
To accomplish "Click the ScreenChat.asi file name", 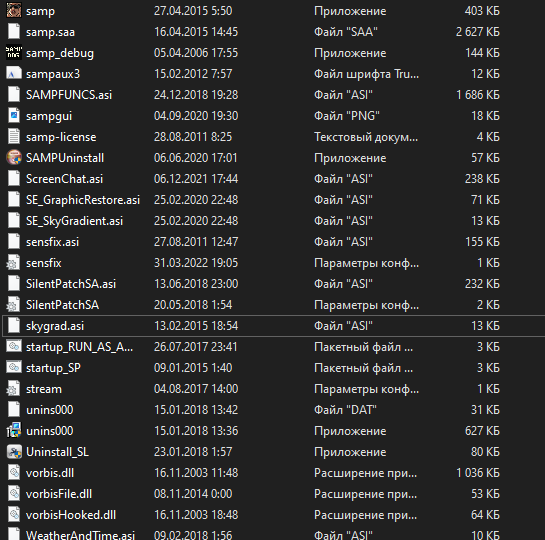I will (64, 179).
